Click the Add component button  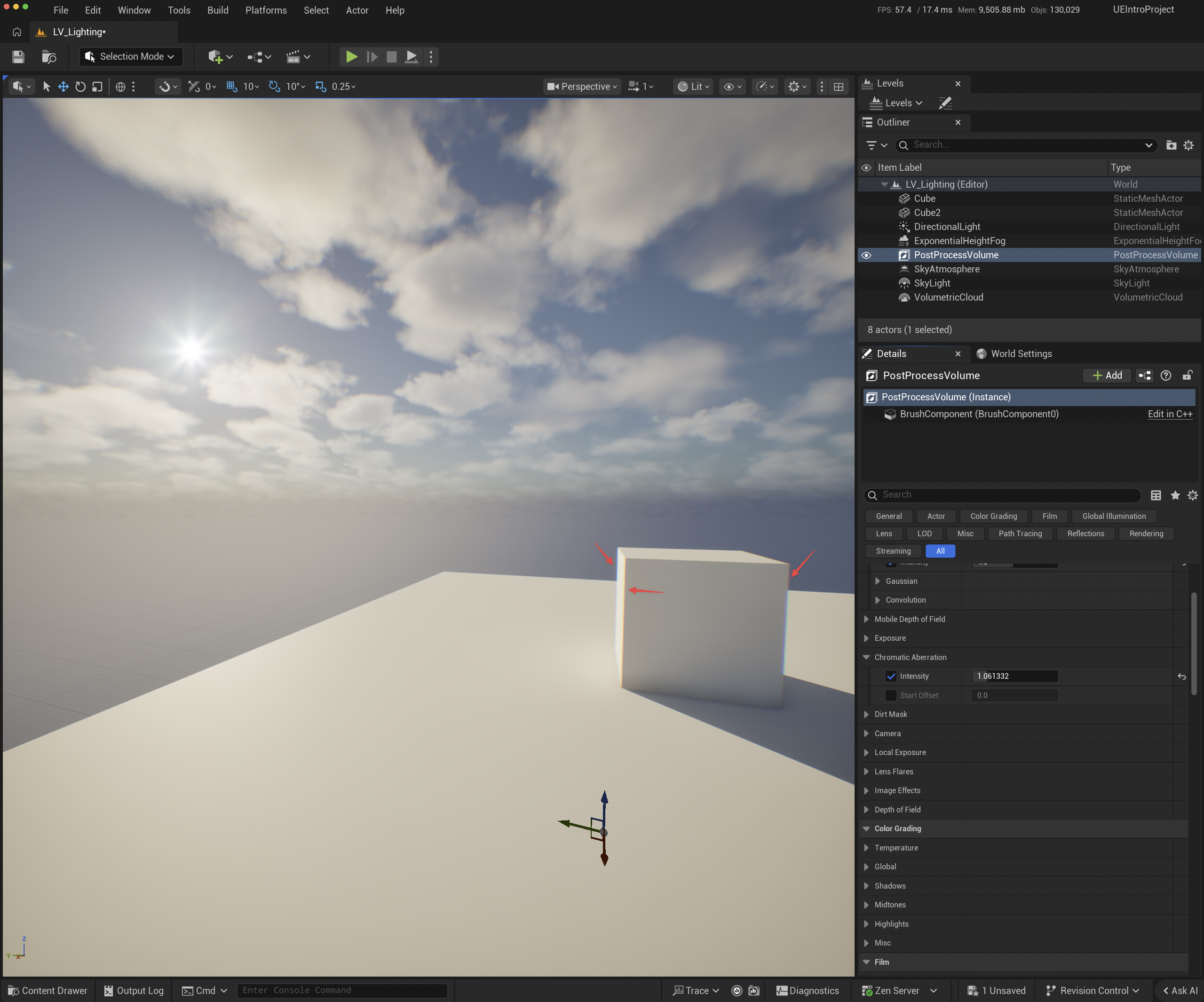(1107, 376)
